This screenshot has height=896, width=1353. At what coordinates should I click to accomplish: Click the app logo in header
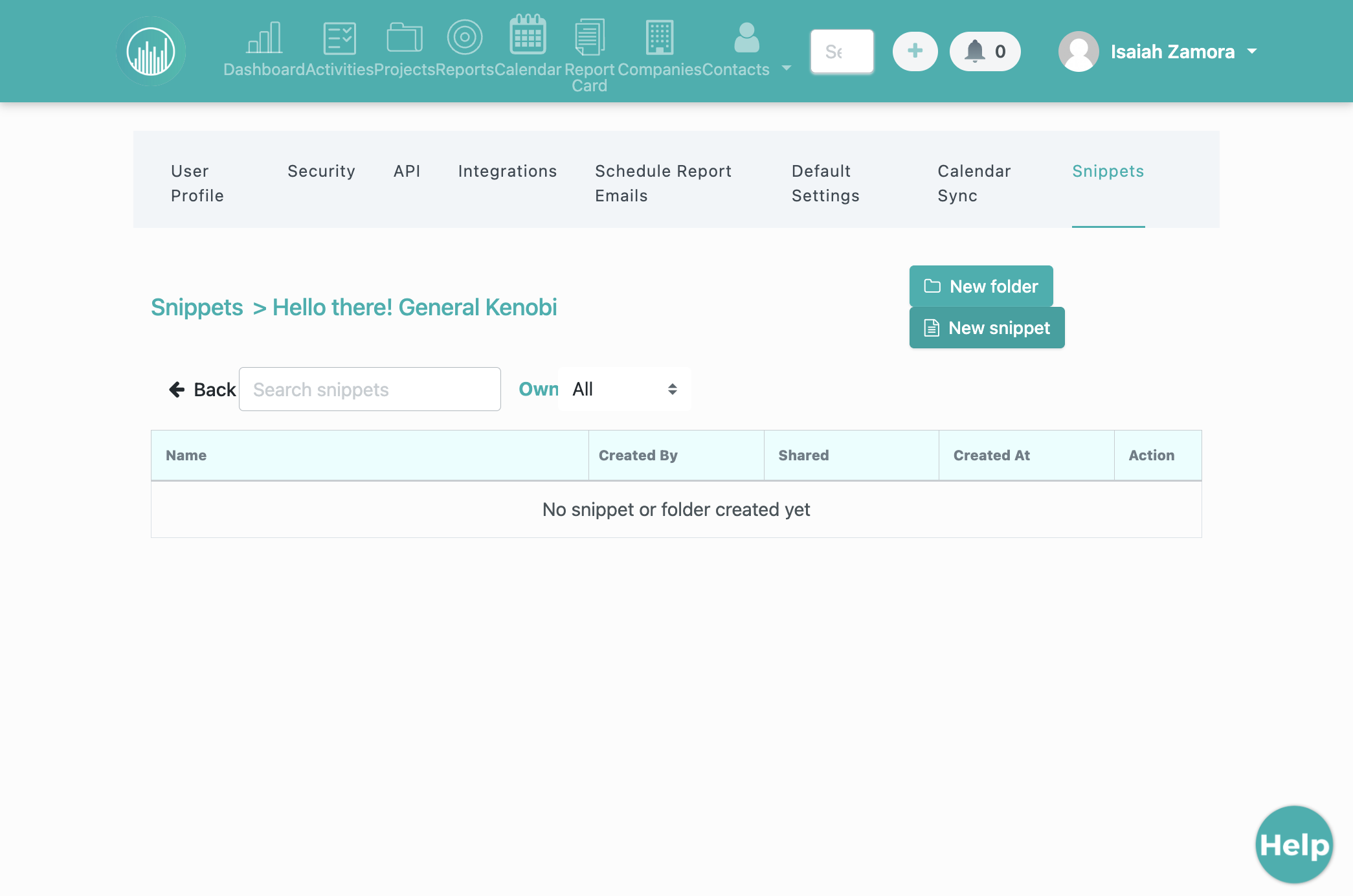[151, 51]
